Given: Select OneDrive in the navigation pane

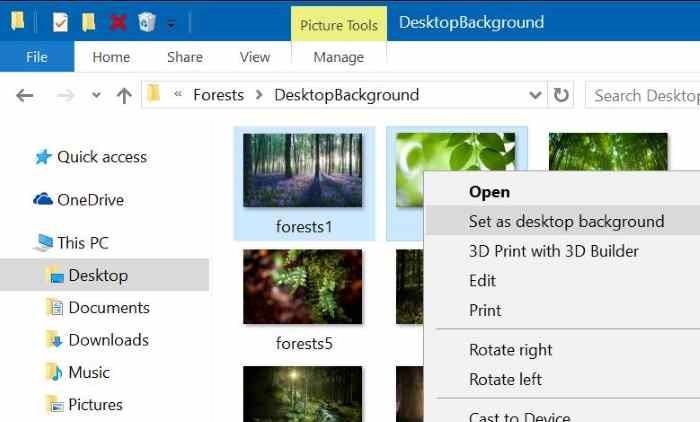Looking at the screenshot, I should [x=91, y=200].
